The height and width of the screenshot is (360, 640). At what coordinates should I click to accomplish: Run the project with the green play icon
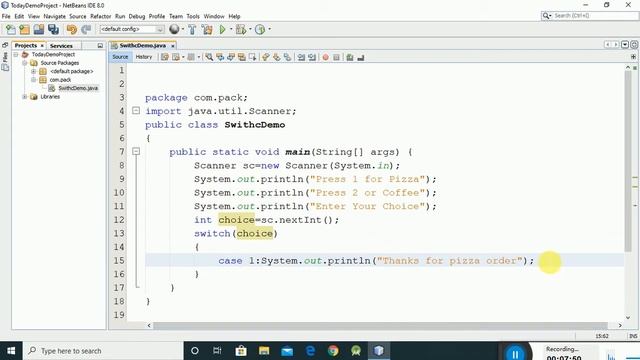pyautogui.click(x=222, y=29)
